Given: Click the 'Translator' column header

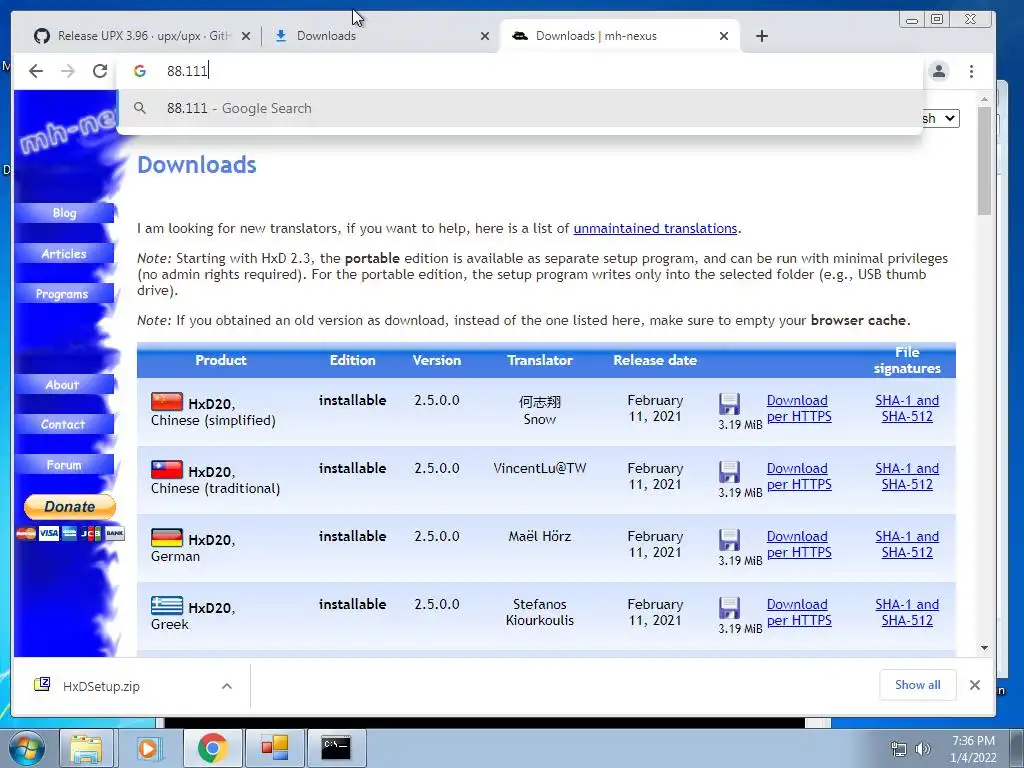Looking at the screenshot, I should click(x=539, y=360).
